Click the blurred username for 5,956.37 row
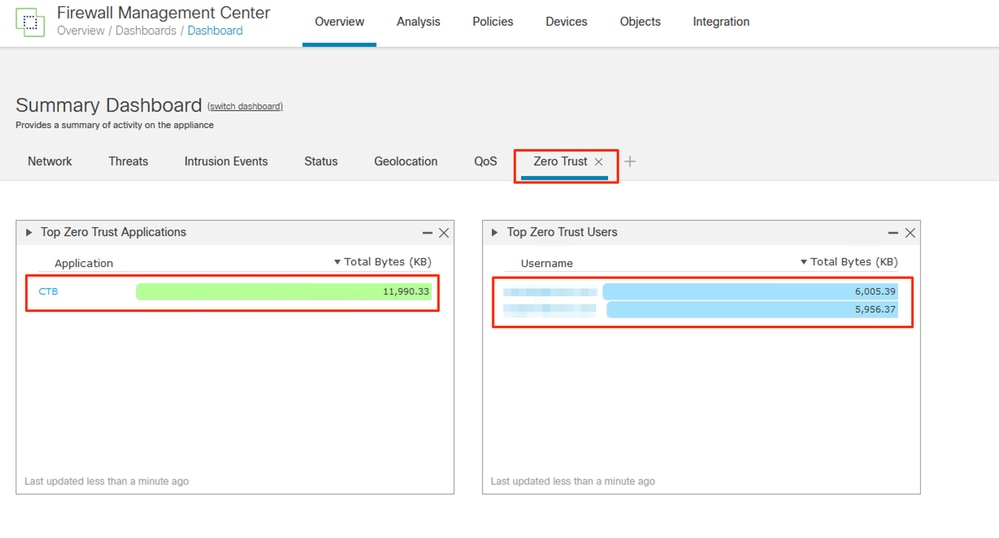The height and width of the screenshot is (538, 999). tap(550, 309)
